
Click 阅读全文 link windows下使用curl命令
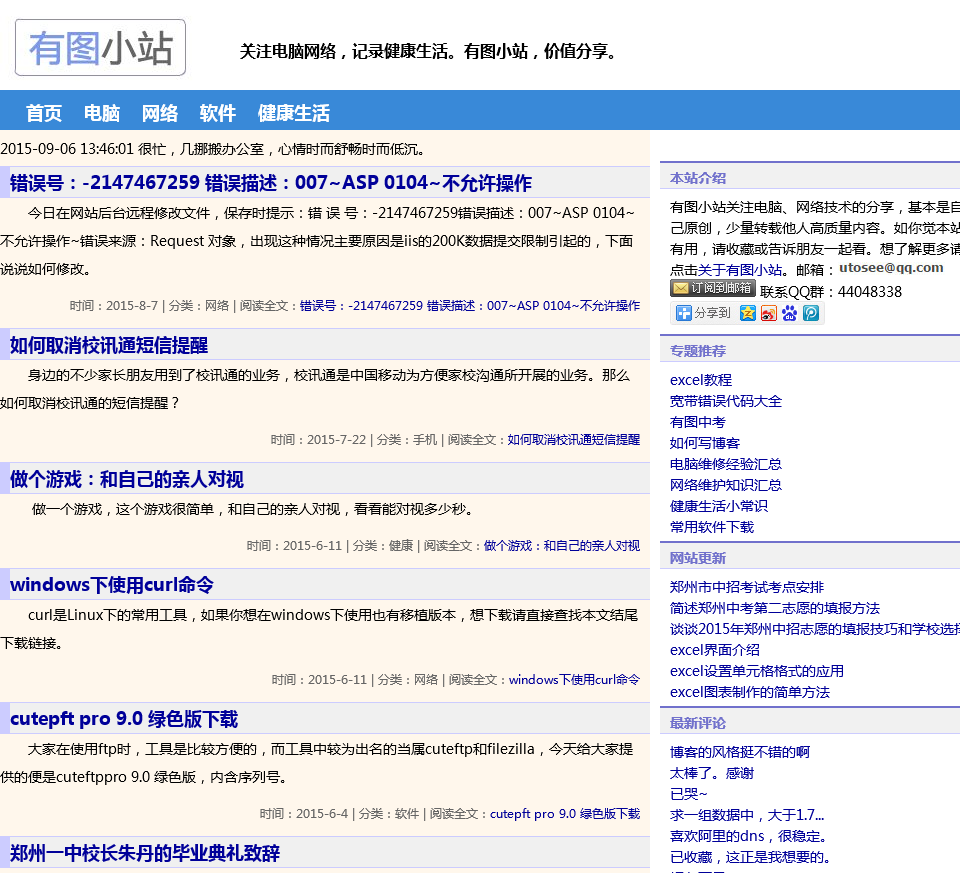[574, 680]
